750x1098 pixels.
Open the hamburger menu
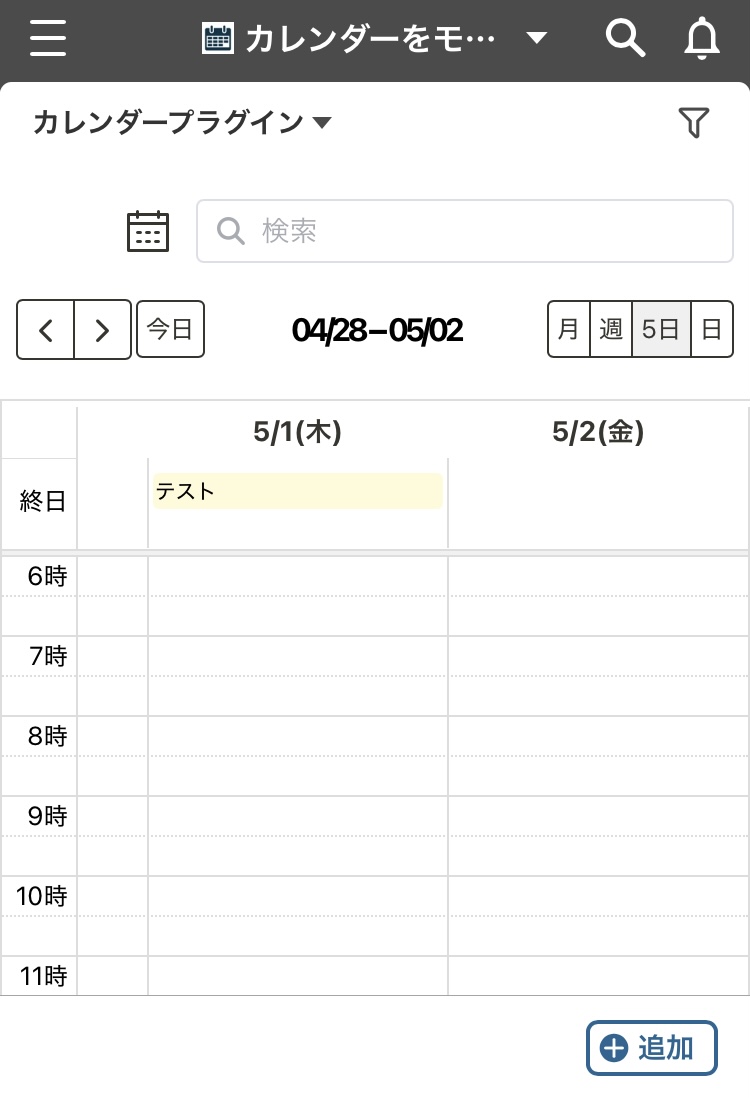coord(48,37)
